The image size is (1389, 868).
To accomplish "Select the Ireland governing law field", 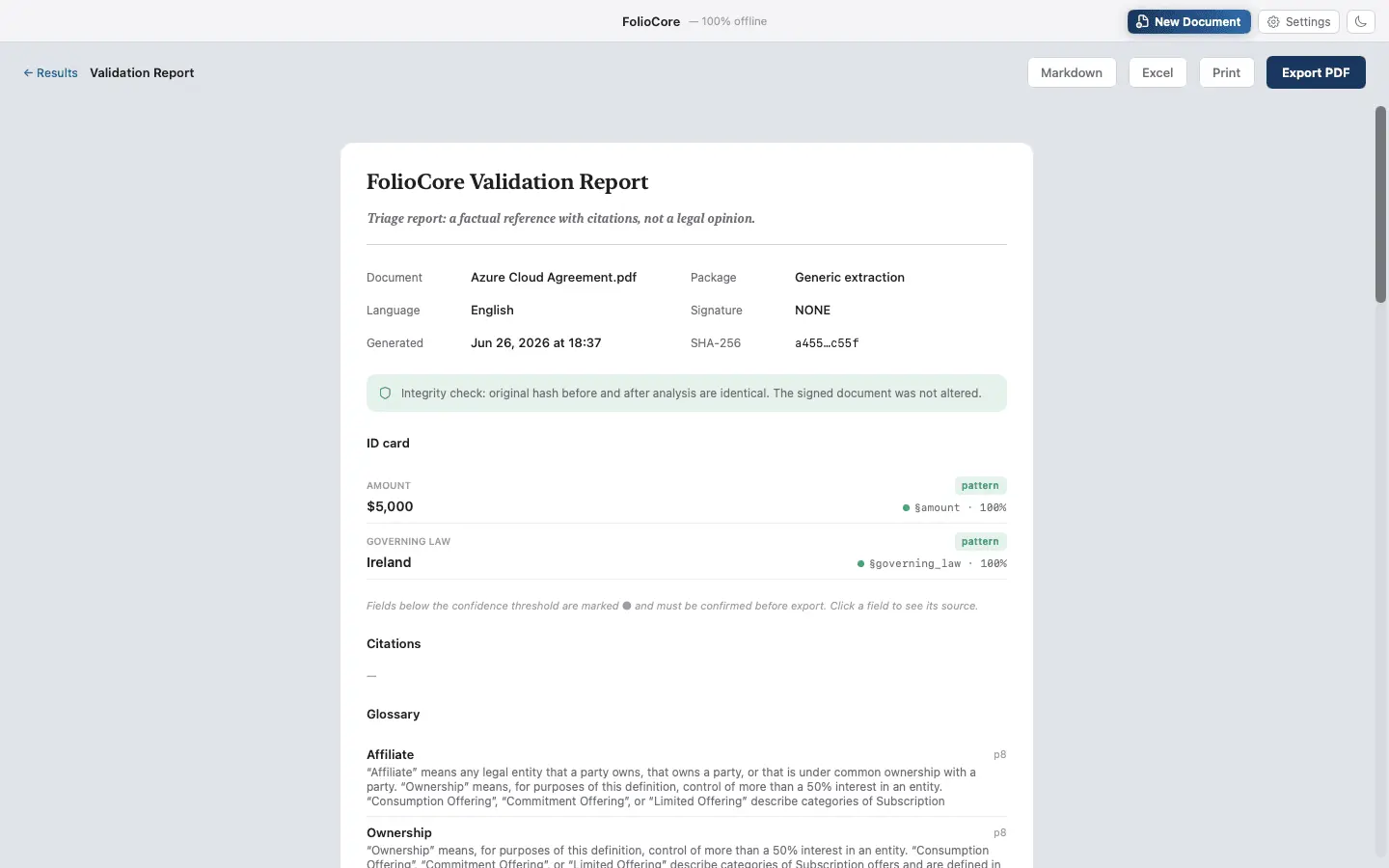I will (x=686, y=552).
